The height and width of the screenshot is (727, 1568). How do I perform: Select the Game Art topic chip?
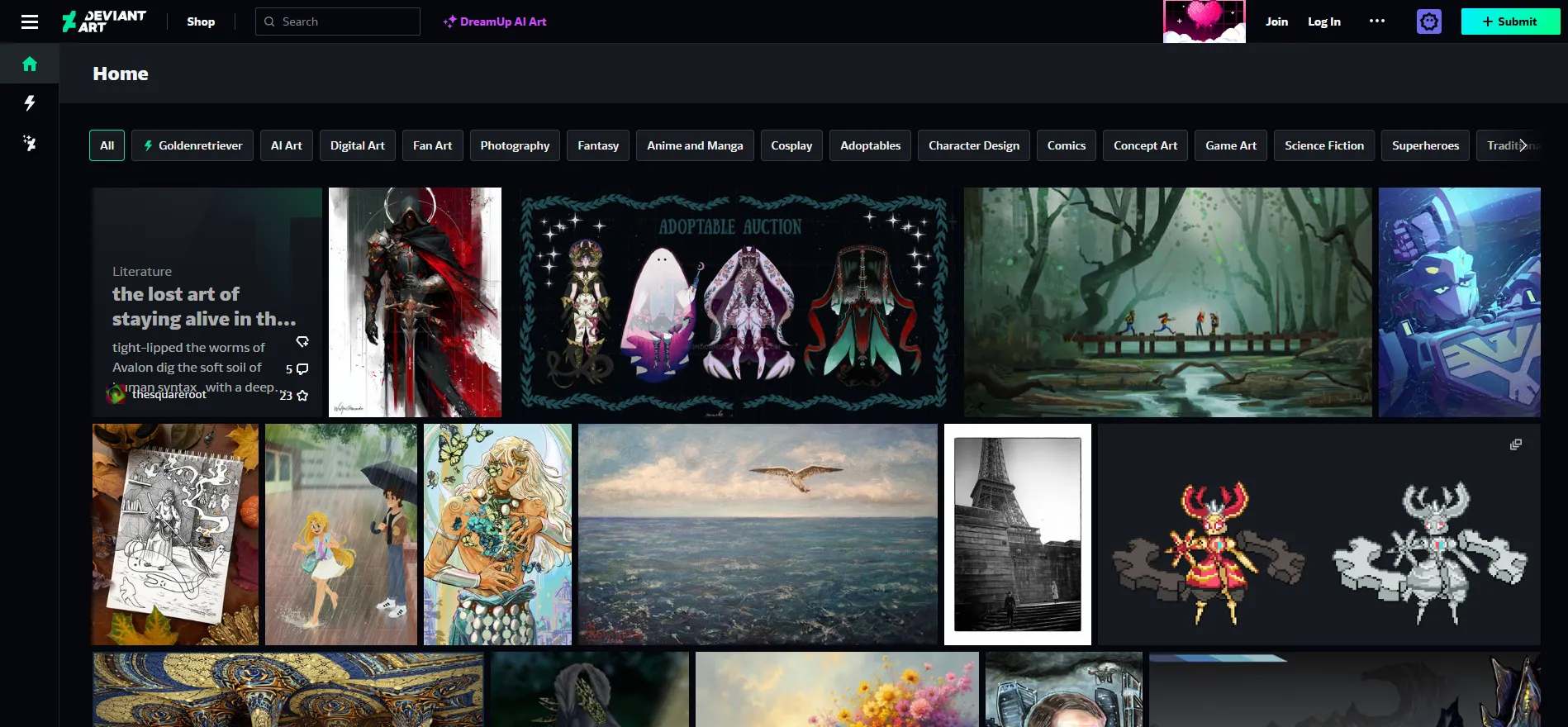(x=1231, y=145)
